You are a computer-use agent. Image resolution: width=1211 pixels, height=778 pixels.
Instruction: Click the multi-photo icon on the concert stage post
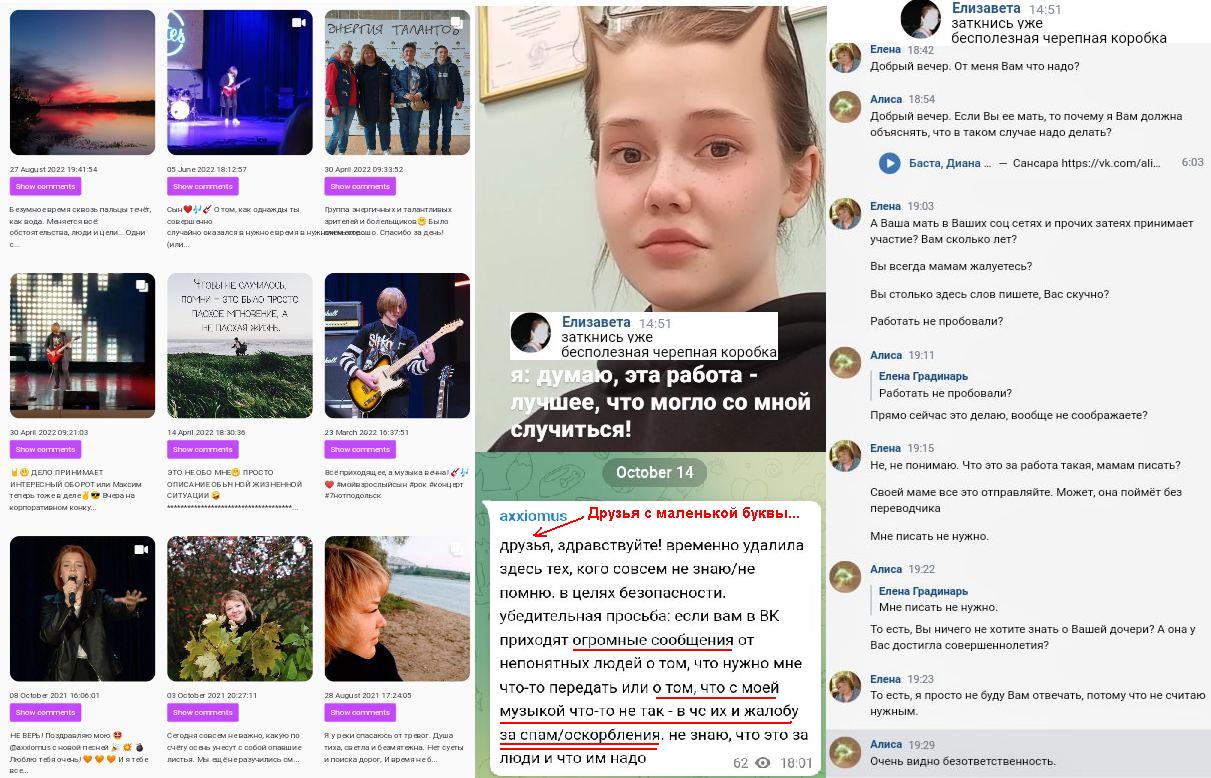pos(141,286)
